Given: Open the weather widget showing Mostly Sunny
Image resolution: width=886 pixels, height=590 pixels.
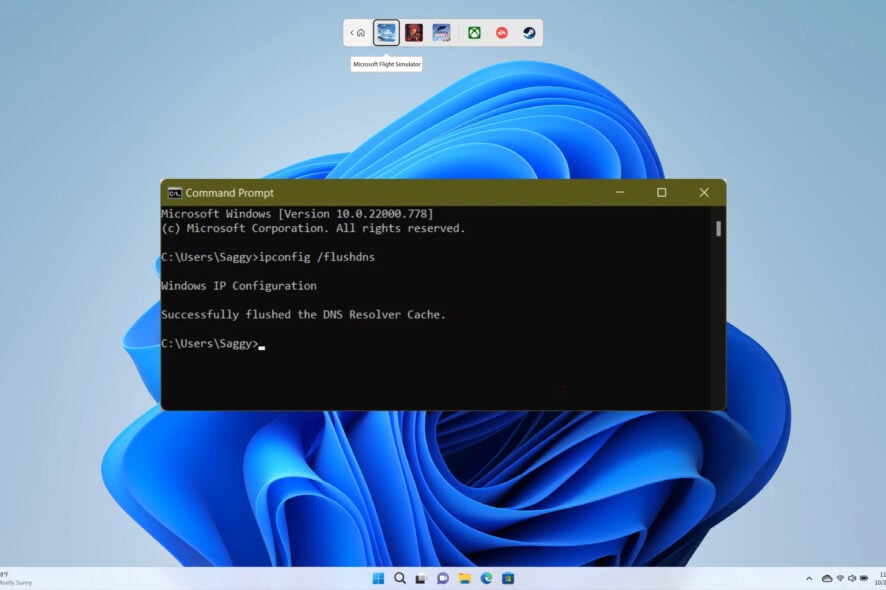Looking at the screenshot, I should coord(15,578).
